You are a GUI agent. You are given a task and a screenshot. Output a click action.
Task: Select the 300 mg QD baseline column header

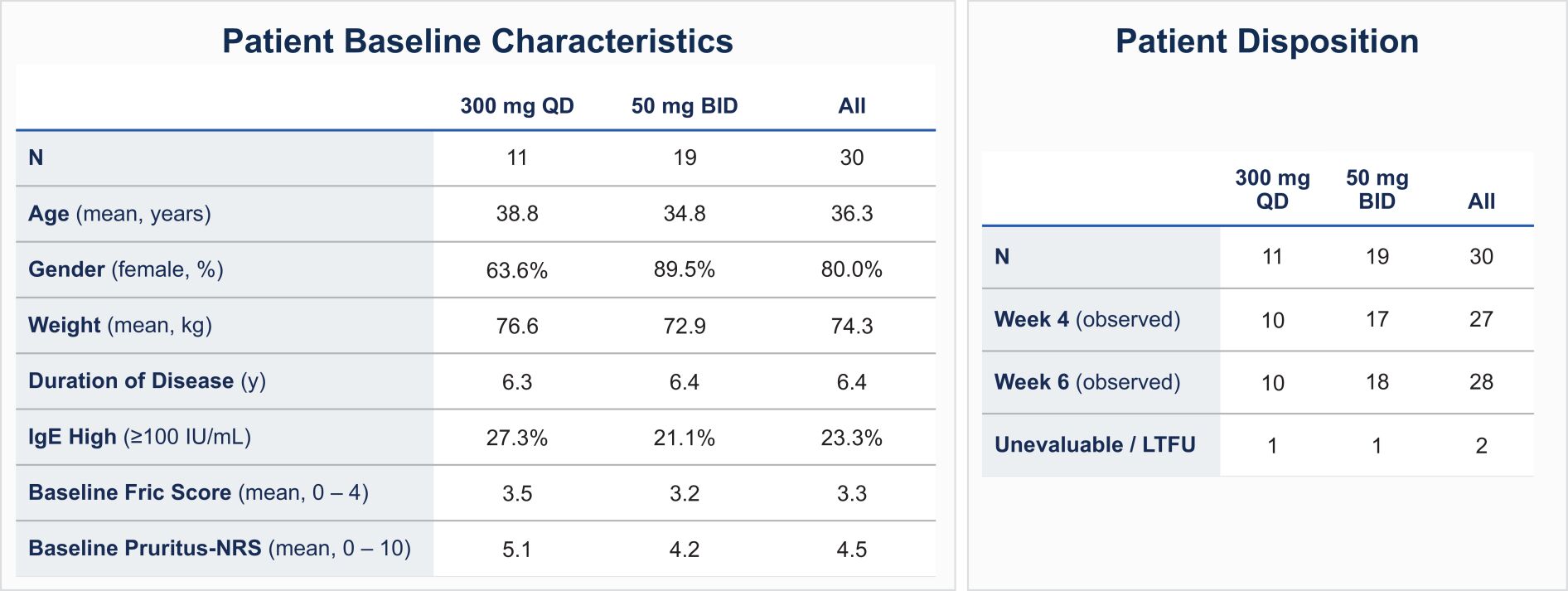517,106
